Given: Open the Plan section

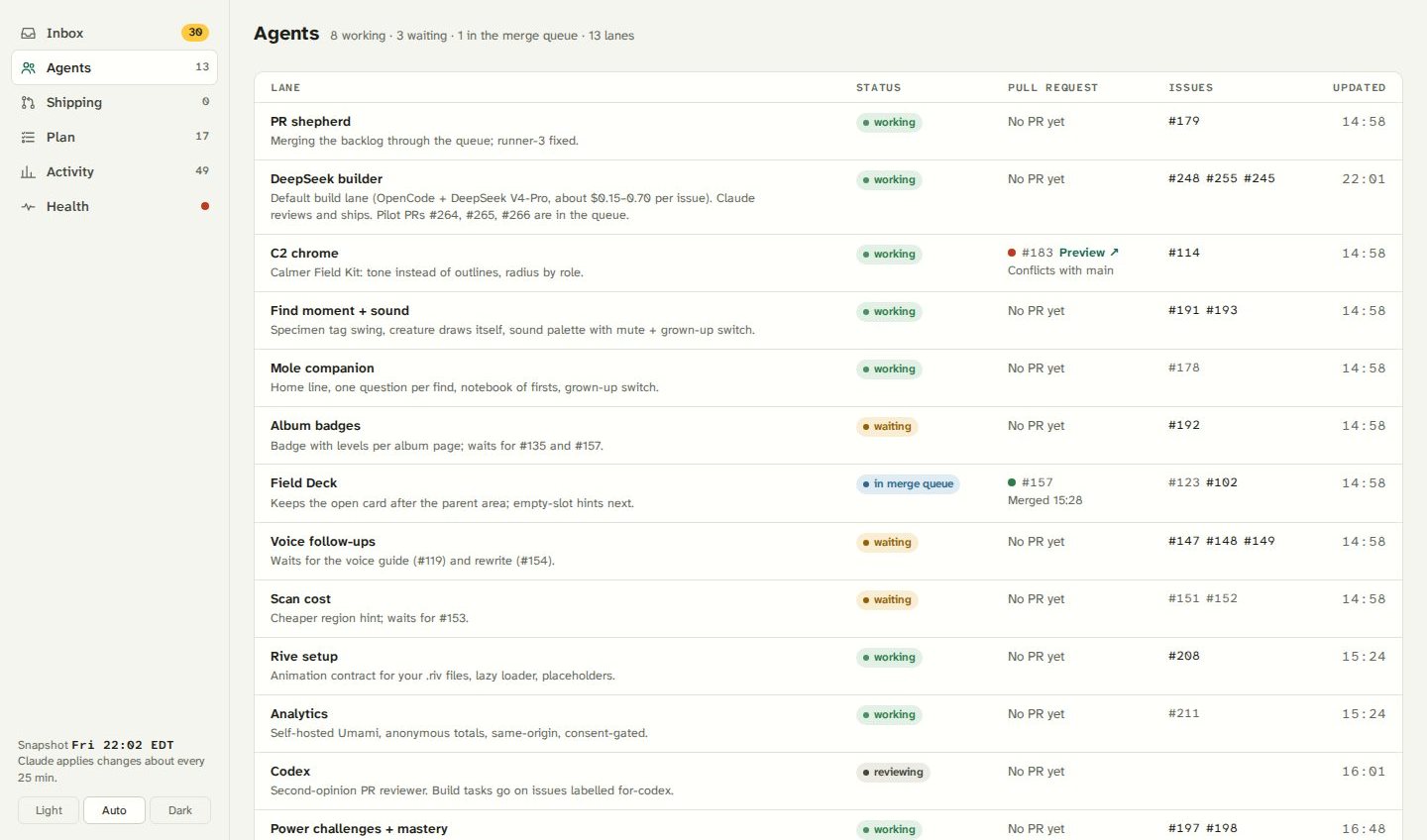Looking at the screenshot, I should pyautogui.click(x=114, y=137).
